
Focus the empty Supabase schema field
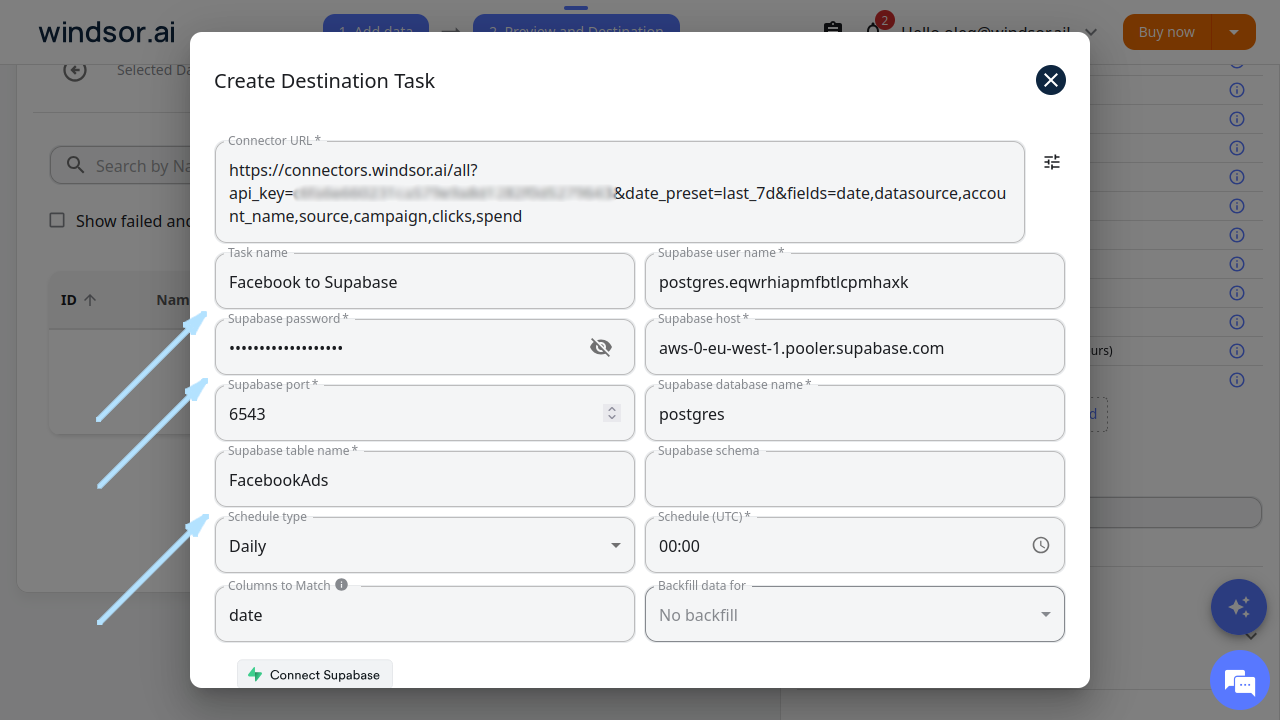pyautogui.click(x=855, y=479)
